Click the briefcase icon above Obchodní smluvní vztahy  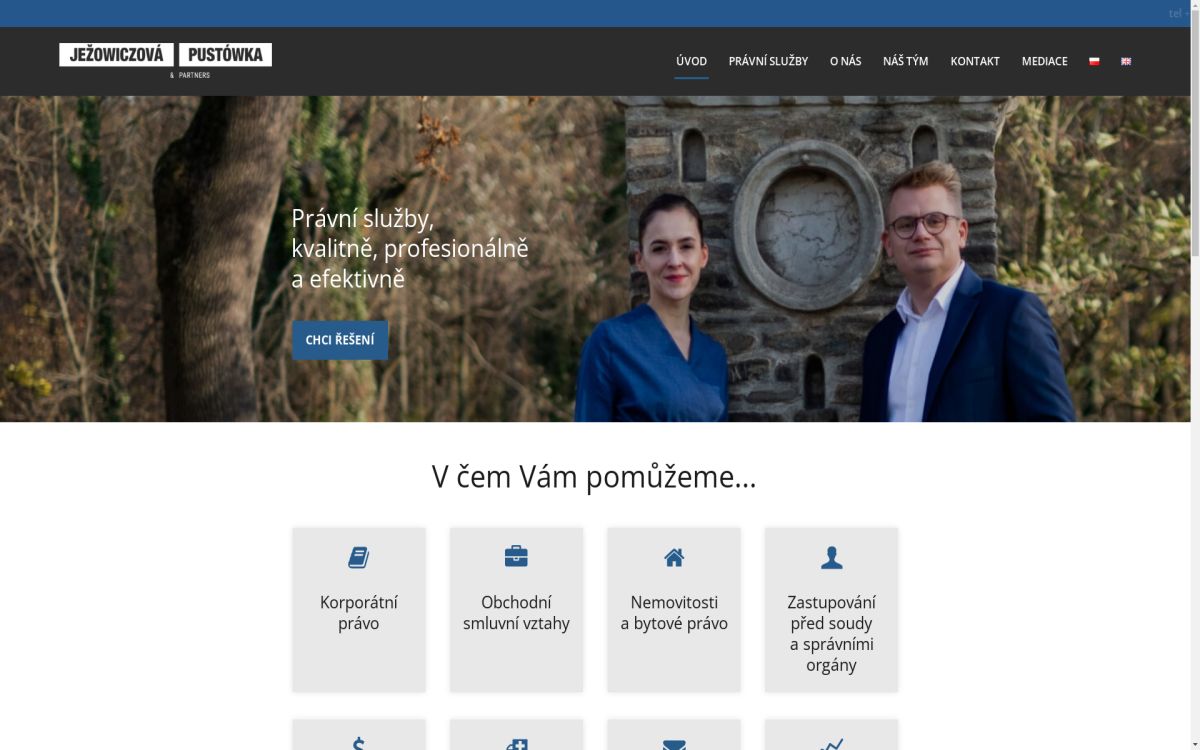pos(516,556)
